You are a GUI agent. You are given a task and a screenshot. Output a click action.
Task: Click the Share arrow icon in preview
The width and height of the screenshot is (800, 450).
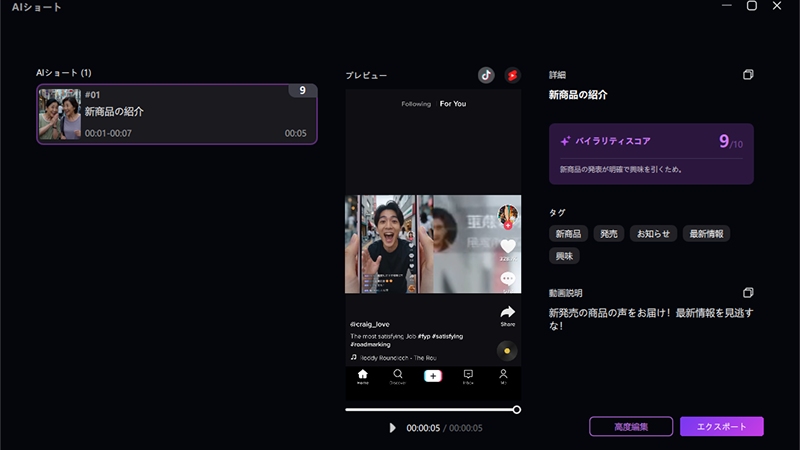[508, 312]
